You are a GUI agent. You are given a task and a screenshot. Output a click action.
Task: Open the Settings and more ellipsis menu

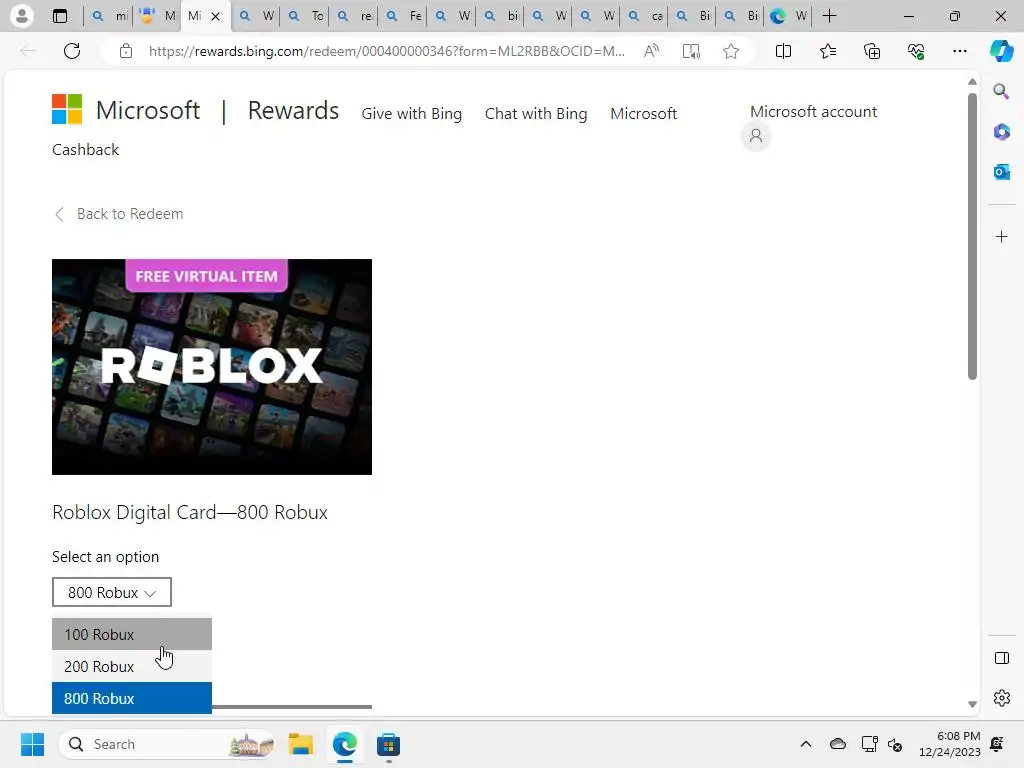(x=959, y=51)
